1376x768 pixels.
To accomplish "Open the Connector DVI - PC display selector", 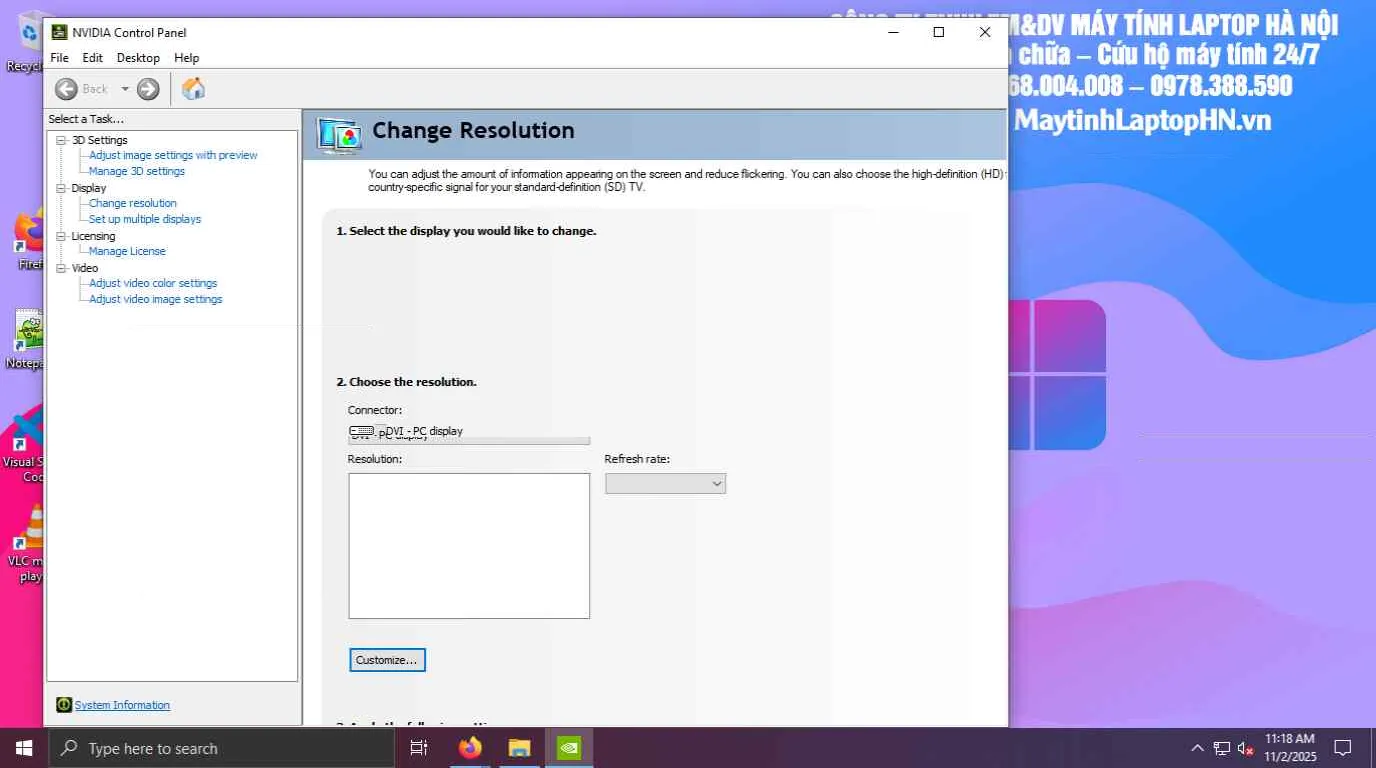I will tap(469, 432).
